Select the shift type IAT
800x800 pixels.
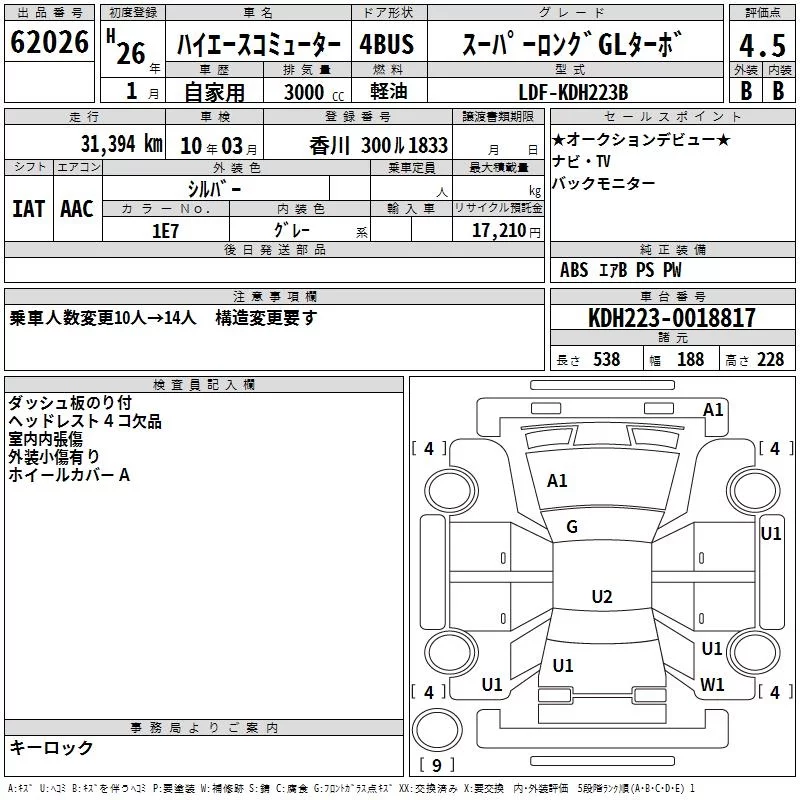[x=28, y=209]
